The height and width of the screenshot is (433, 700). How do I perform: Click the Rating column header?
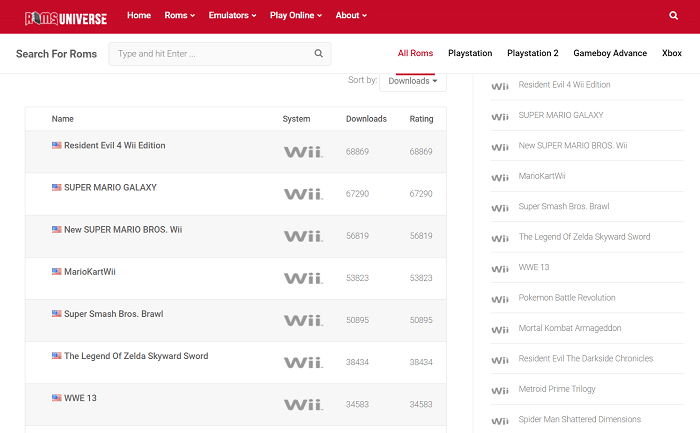point(421,119)
